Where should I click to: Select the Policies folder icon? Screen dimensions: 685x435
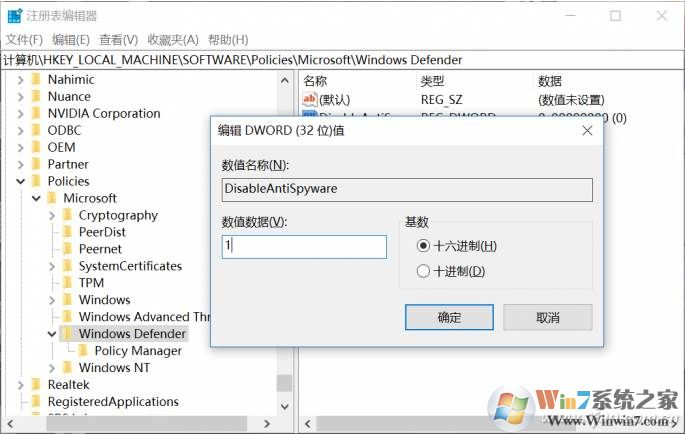click(37, 181)
